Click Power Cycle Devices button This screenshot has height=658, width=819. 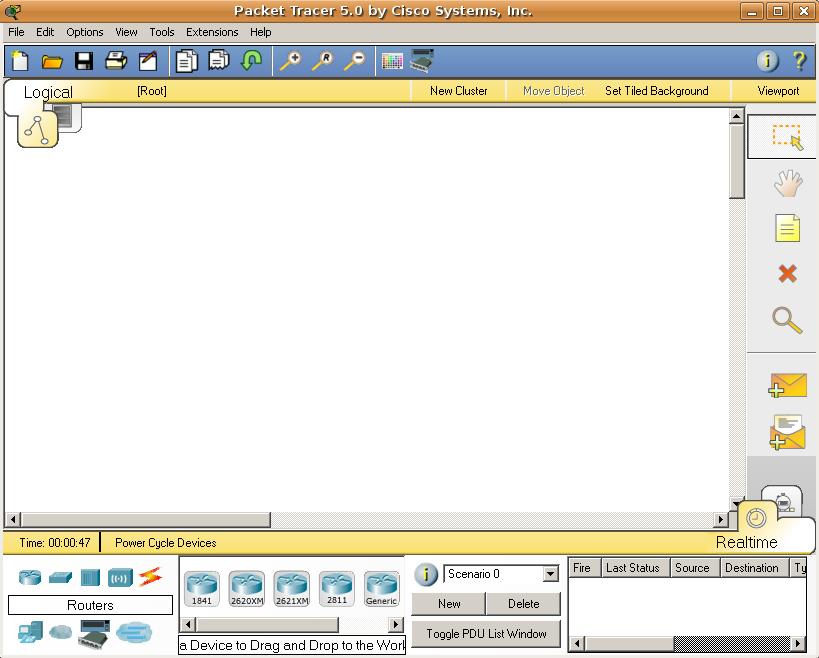[x=165, y=543]
